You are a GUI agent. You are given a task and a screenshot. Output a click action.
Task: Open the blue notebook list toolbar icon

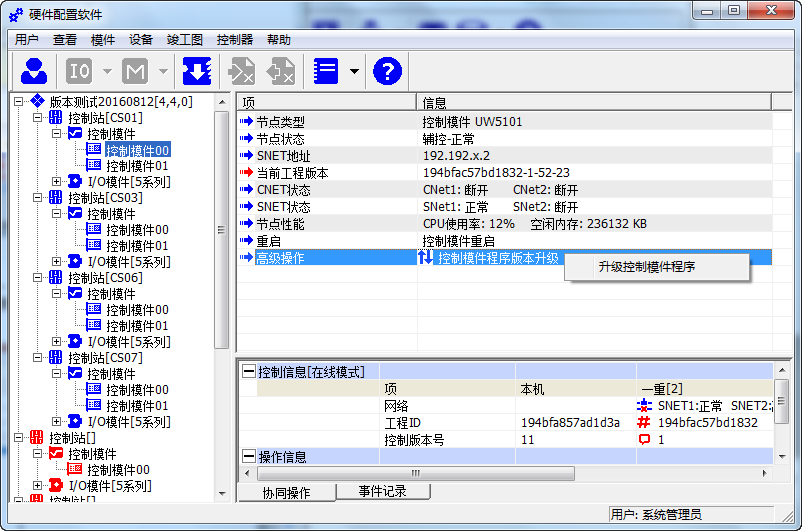coord(326,71)
